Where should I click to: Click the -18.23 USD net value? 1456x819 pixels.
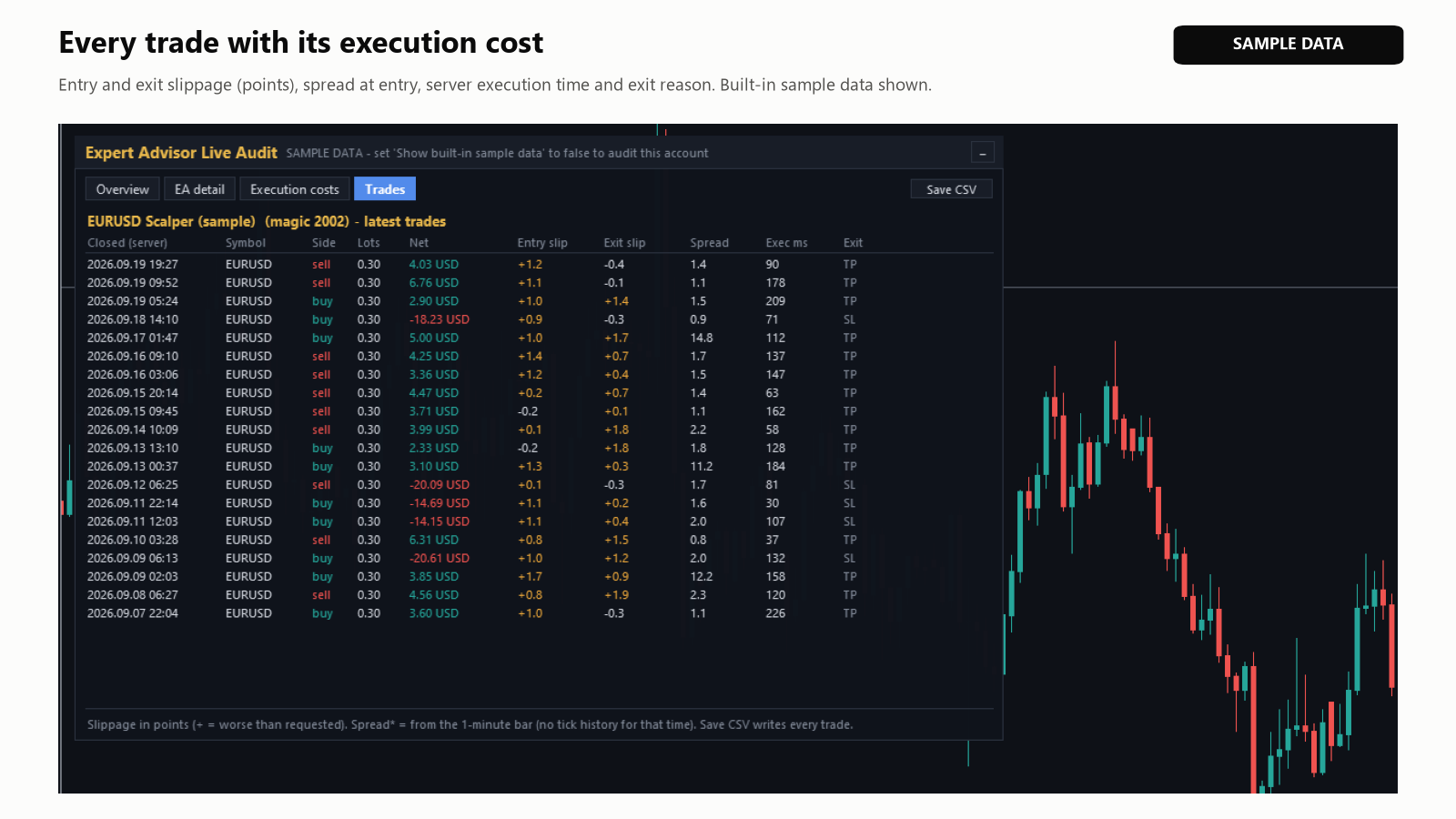point(439,319)
